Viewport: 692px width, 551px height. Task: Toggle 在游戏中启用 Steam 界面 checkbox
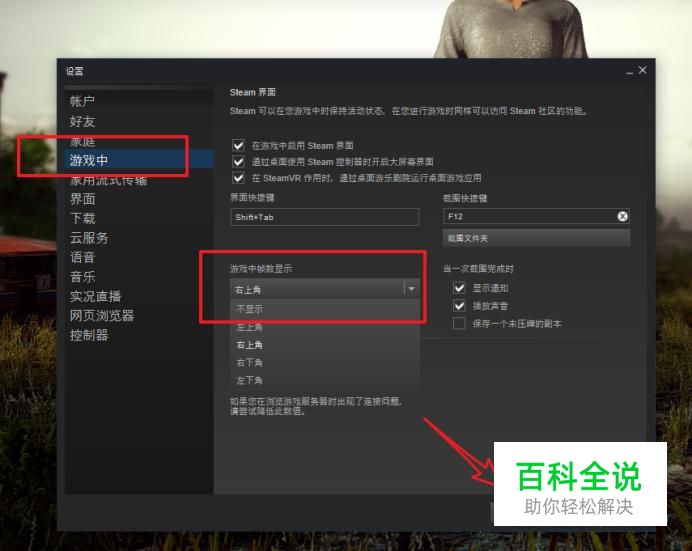[238, 145]
